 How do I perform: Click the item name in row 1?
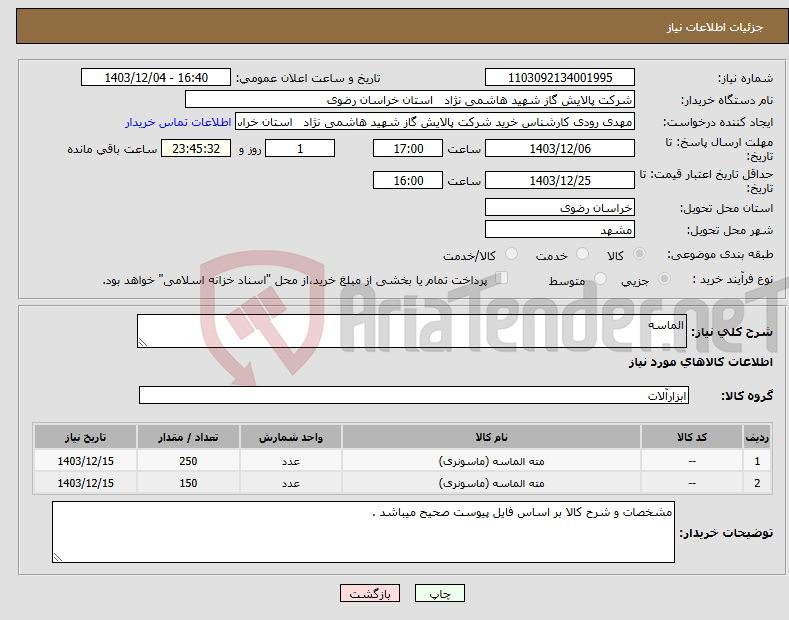click(x=491, y=461)
